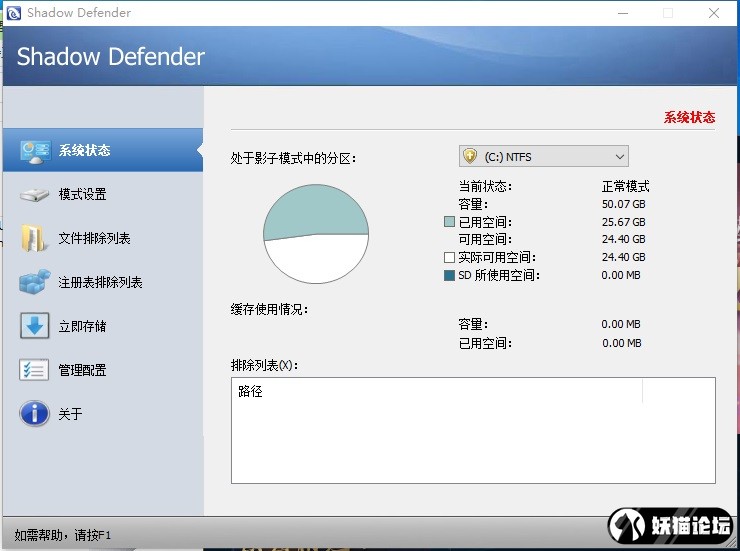Minimize the Shadow Defender window
Viewport: 740px width, 551px height.
coord(623,13)
